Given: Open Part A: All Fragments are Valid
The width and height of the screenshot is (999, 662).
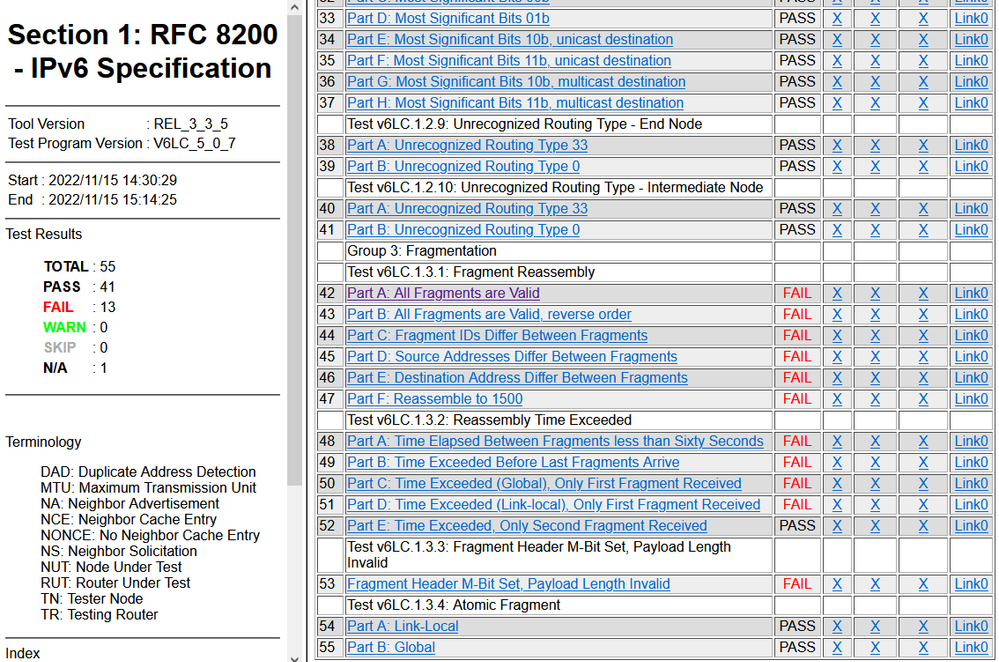Looking at the screenshot, I should 443,293.
